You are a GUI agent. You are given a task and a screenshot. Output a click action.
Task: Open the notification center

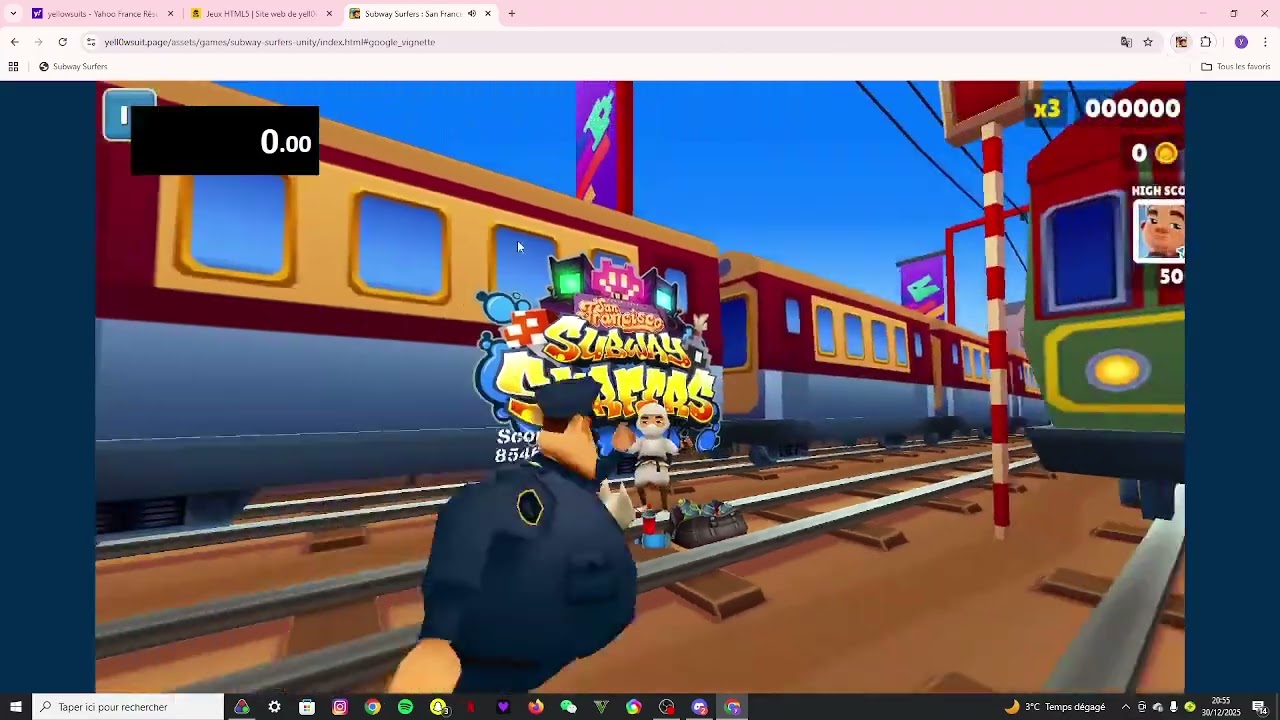pyautogui.click(x=1260, y=707)
